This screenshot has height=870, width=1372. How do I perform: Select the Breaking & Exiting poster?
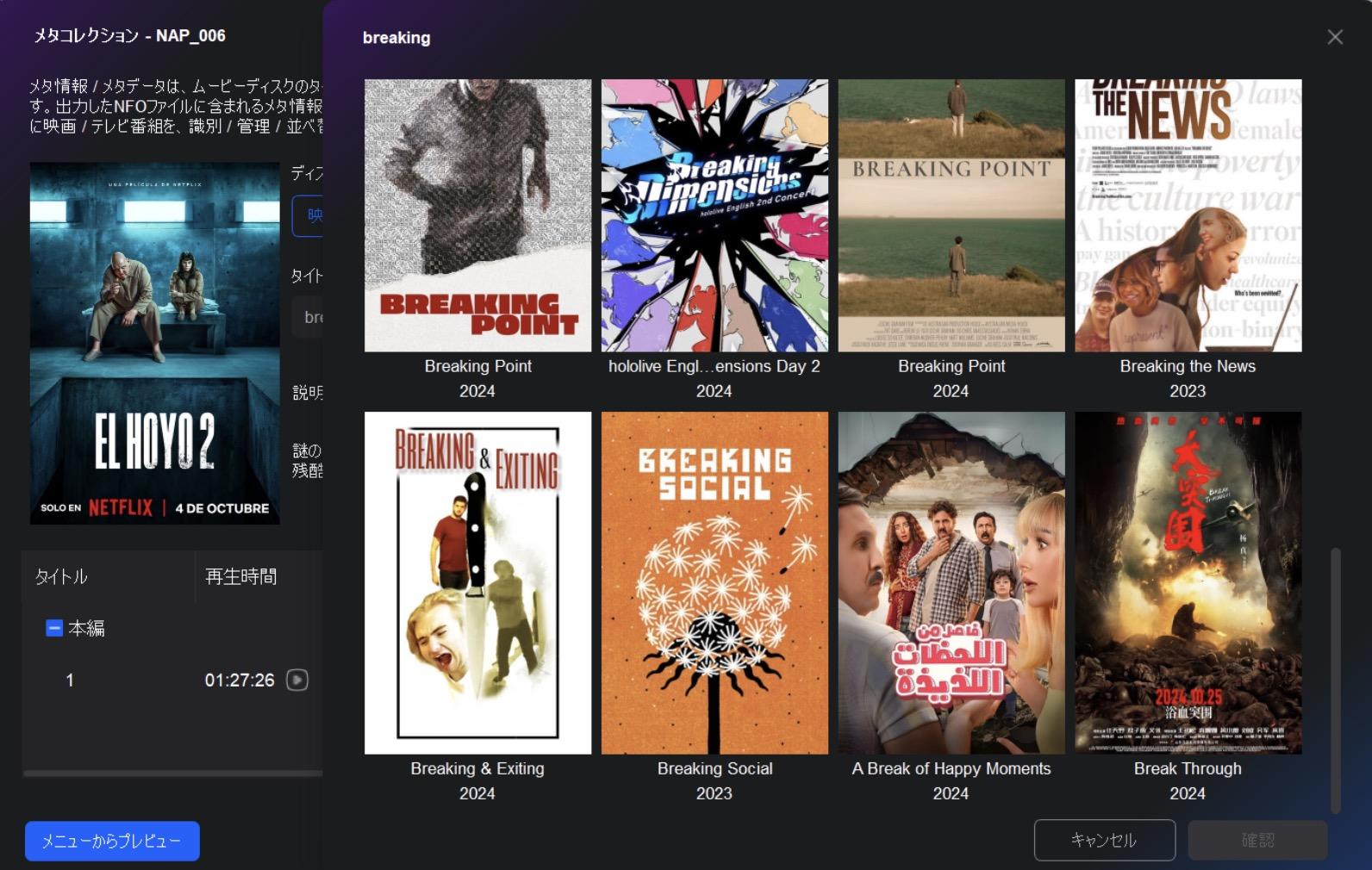(x=477, y=582)
